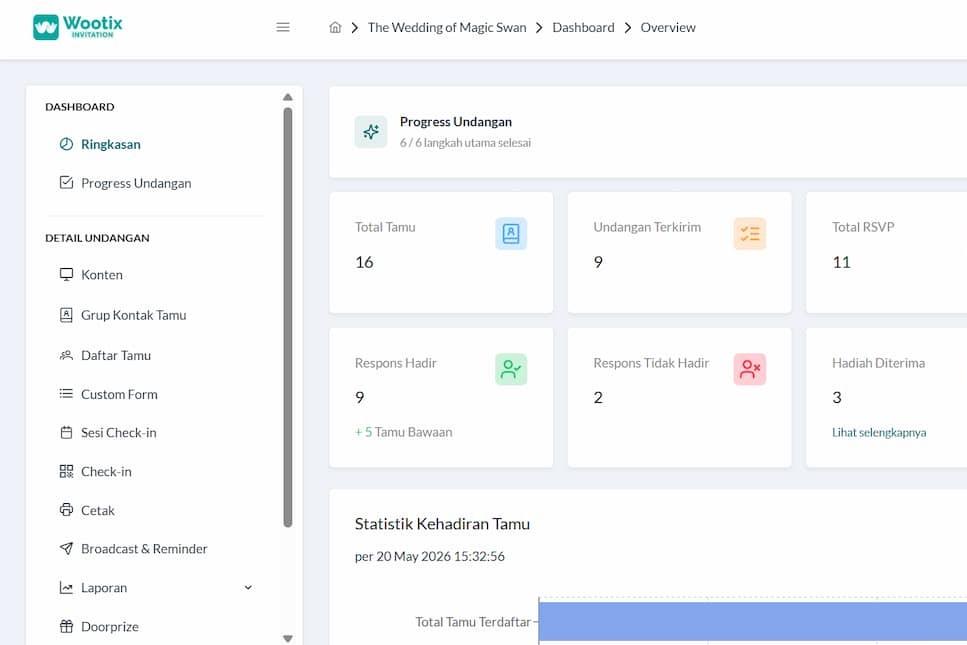Open Grup Kontak Tamu menu item

click(x=134, y=315)
